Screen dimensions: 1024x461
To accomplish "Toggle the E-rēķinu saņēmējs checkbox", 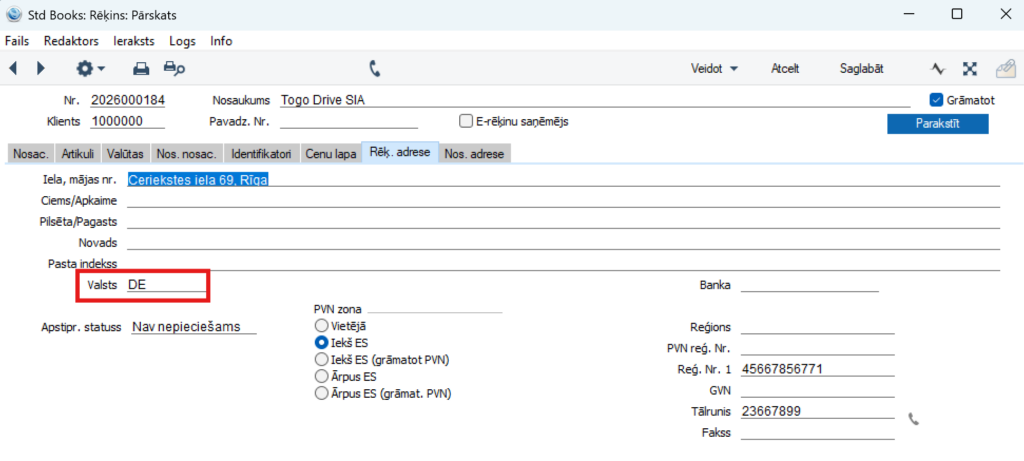I will tap(466, 121).
